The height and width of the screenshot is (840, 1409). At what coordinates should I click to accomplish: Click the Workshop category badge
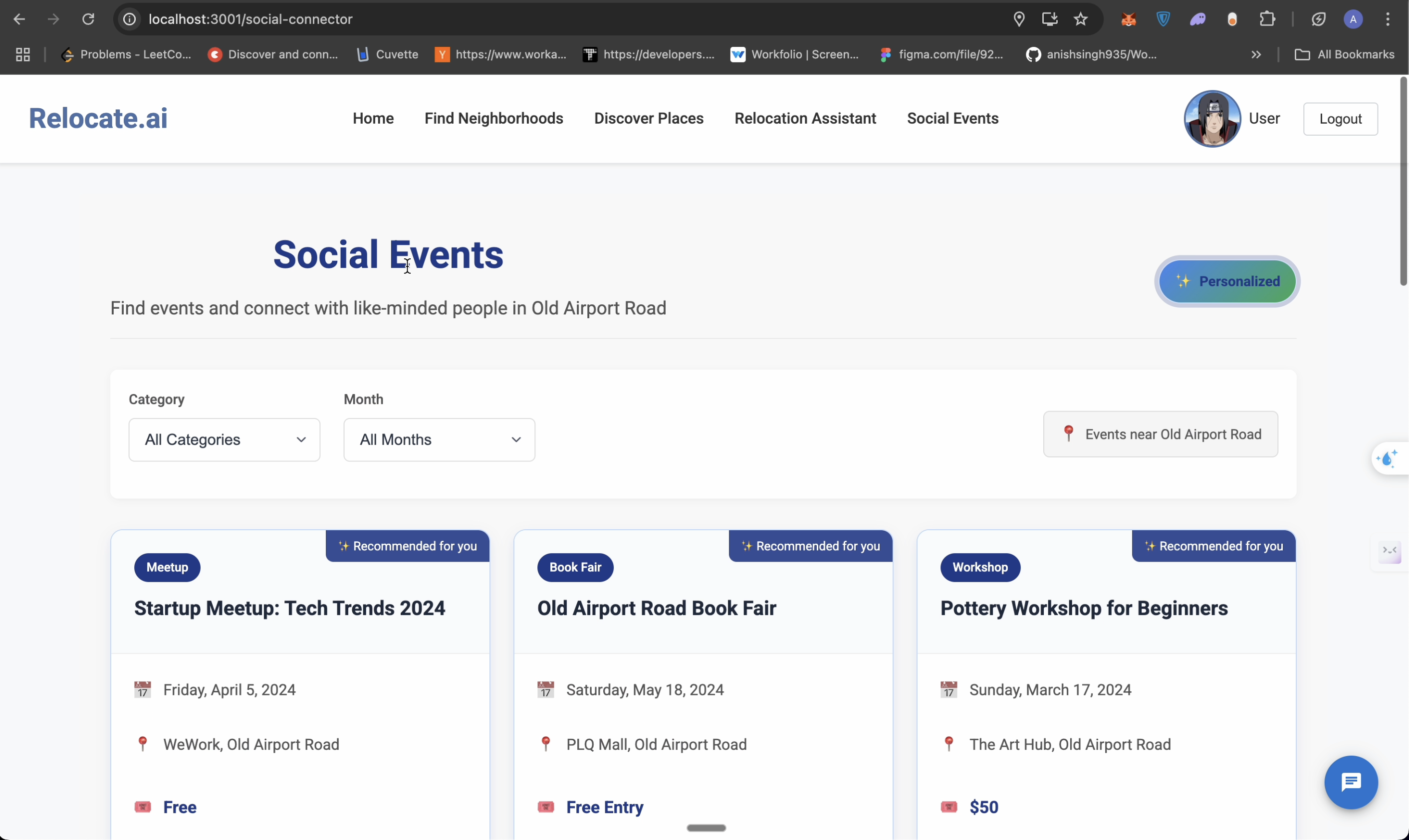pos(980,567)
